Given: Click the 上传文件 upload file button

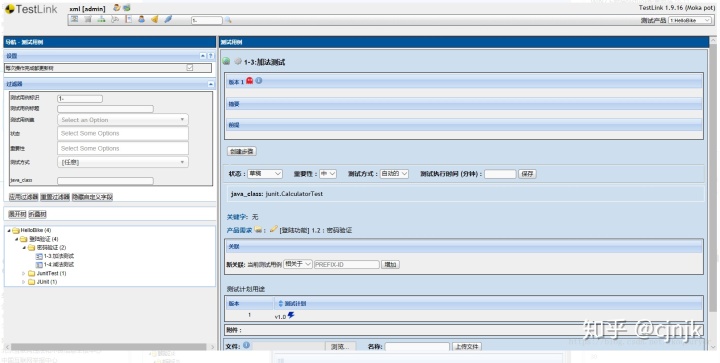Looking at the screenshot, I should 467,347.
